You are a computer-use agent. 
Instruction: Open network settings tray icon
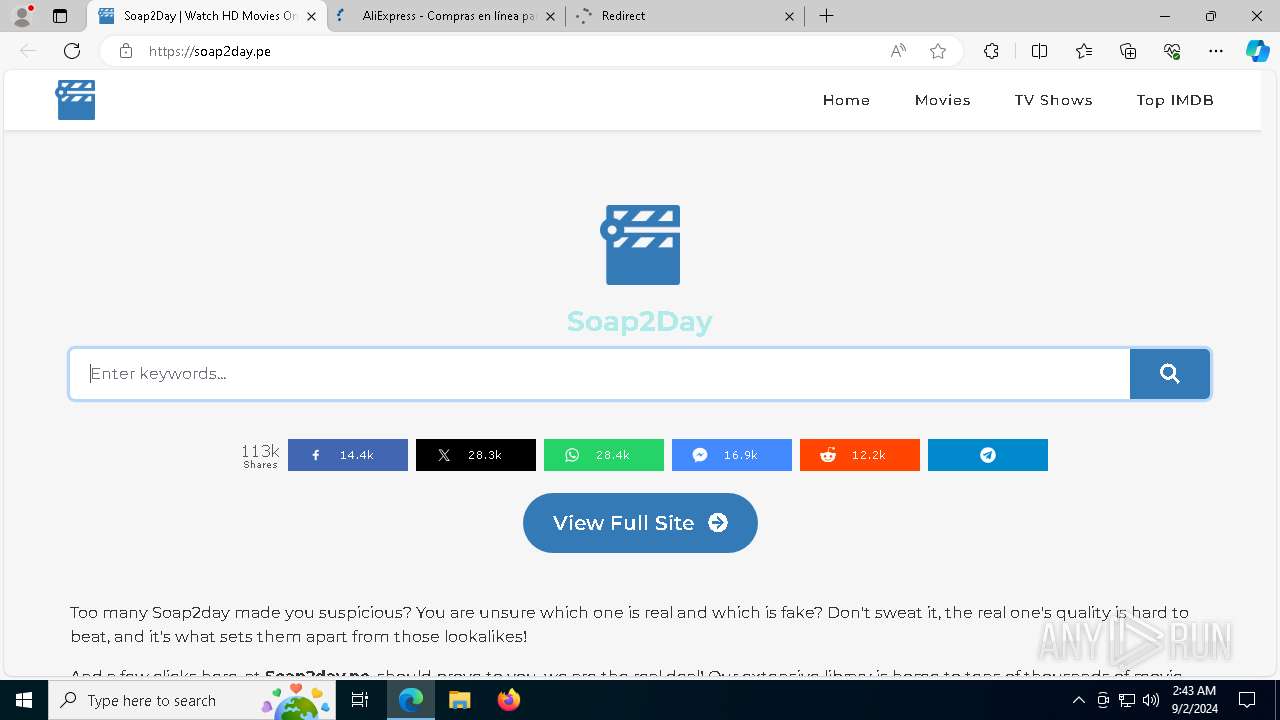pos(1127,700)
